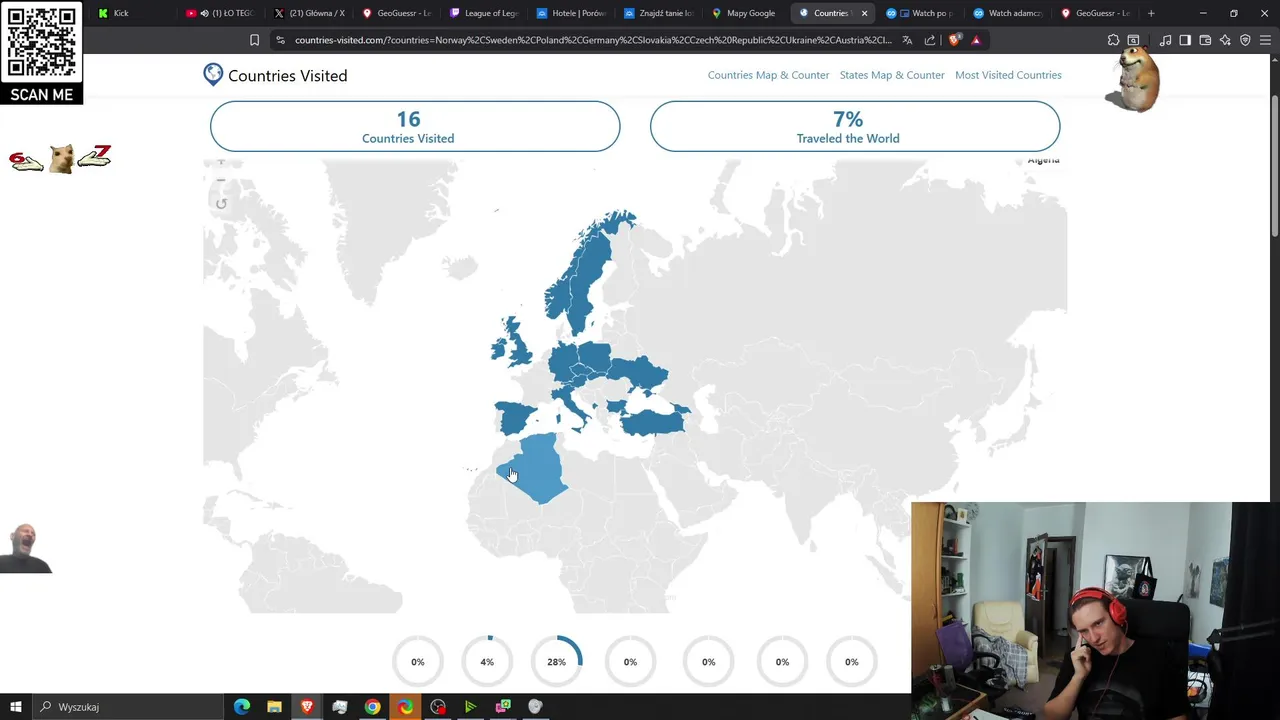Click the Countries Visited site title

coord(287,76)
